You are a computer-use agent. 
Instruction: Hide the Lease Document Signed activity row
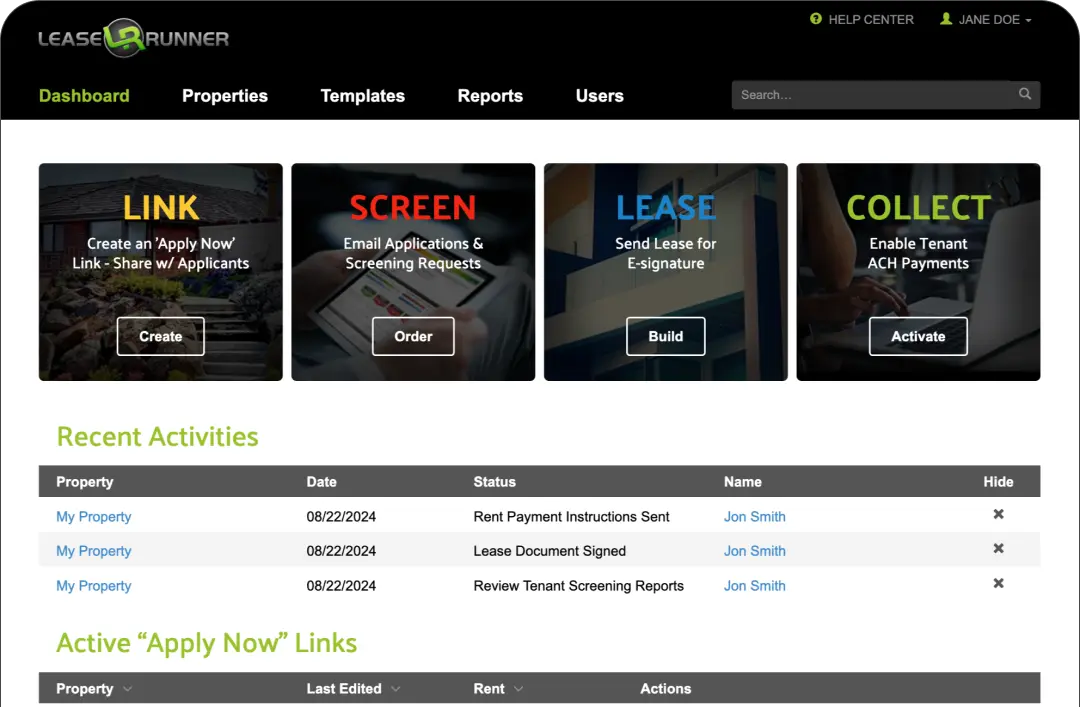(x=998, y=549)
